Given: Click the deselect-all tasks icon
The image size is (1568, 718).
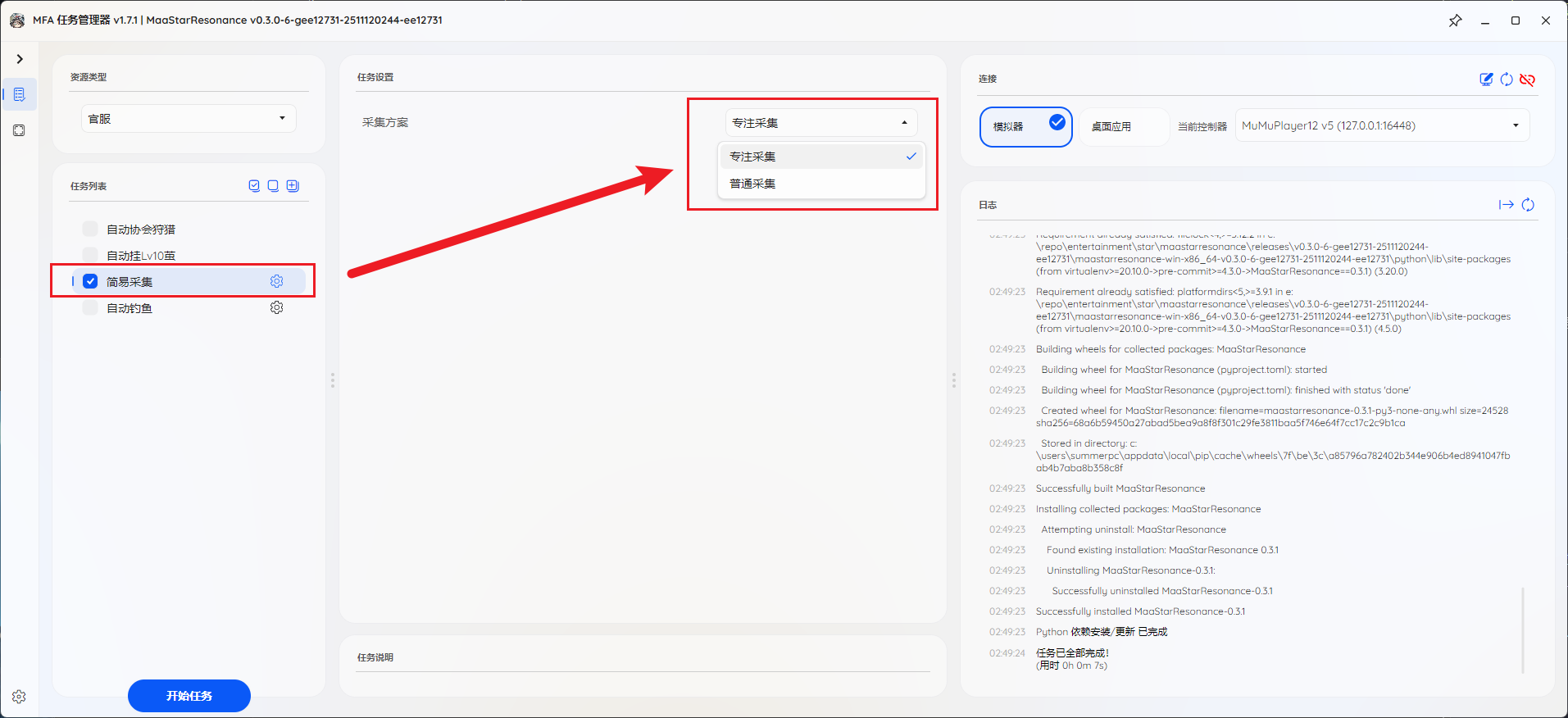Looking at the screenshot, I should [x=273, y=186].
